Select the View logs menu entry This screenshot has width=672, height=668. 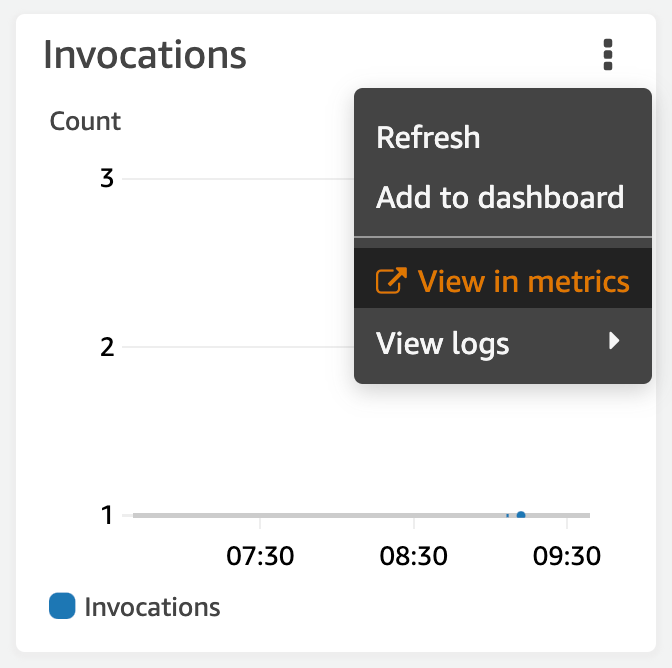click(443, 344)
